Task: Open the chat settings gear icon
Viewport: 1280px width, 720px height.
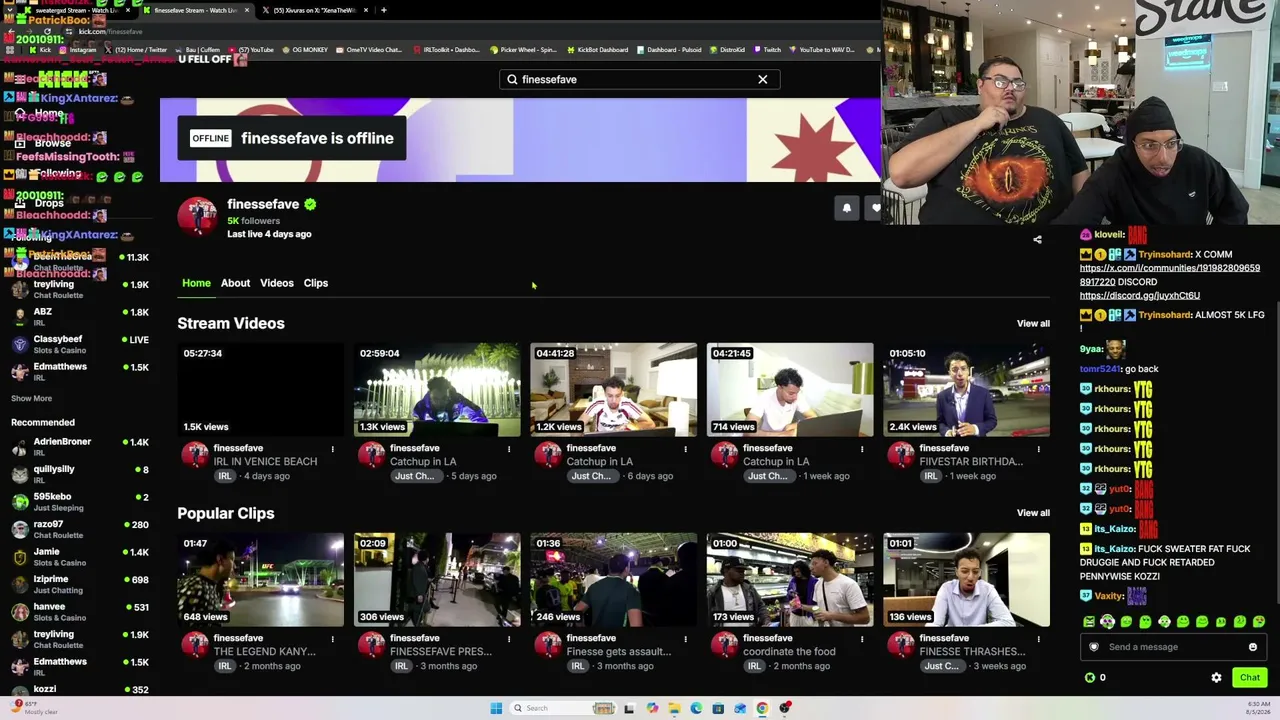Action: (x=1216, y=677)
